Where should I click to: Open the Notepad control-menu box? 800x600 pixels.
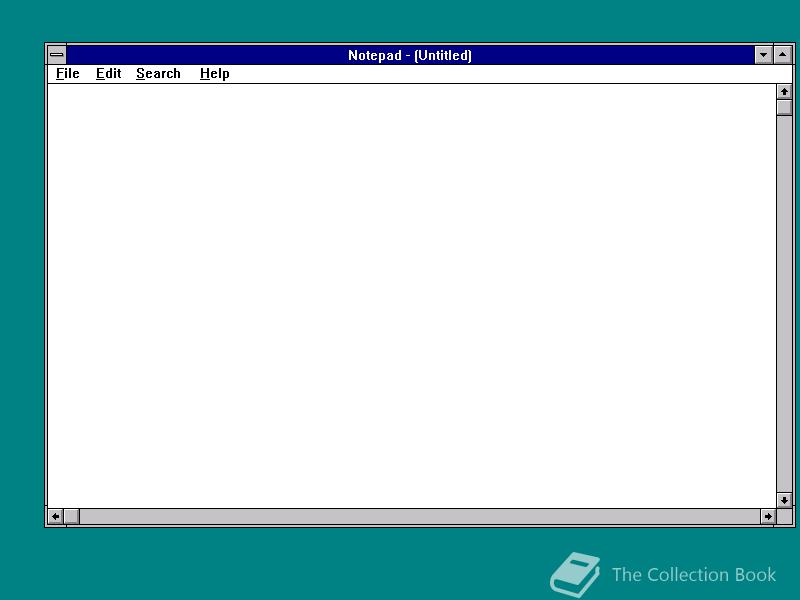[x=57, y=55]
